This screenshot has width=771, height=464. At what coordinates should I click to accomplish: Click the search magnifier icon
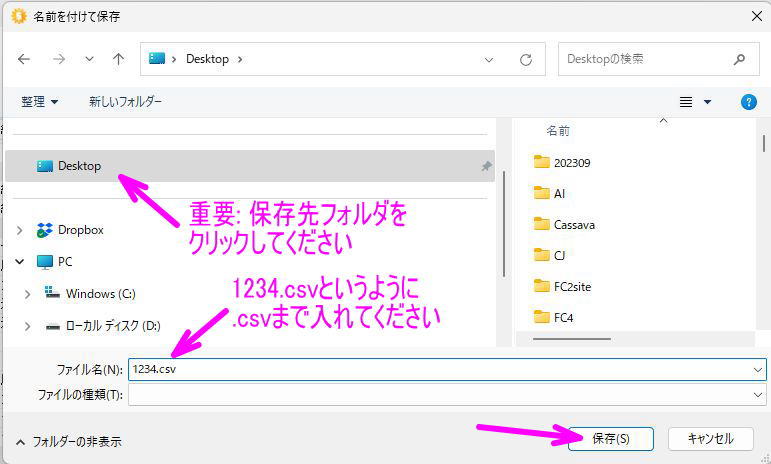(x=739, y=59)
